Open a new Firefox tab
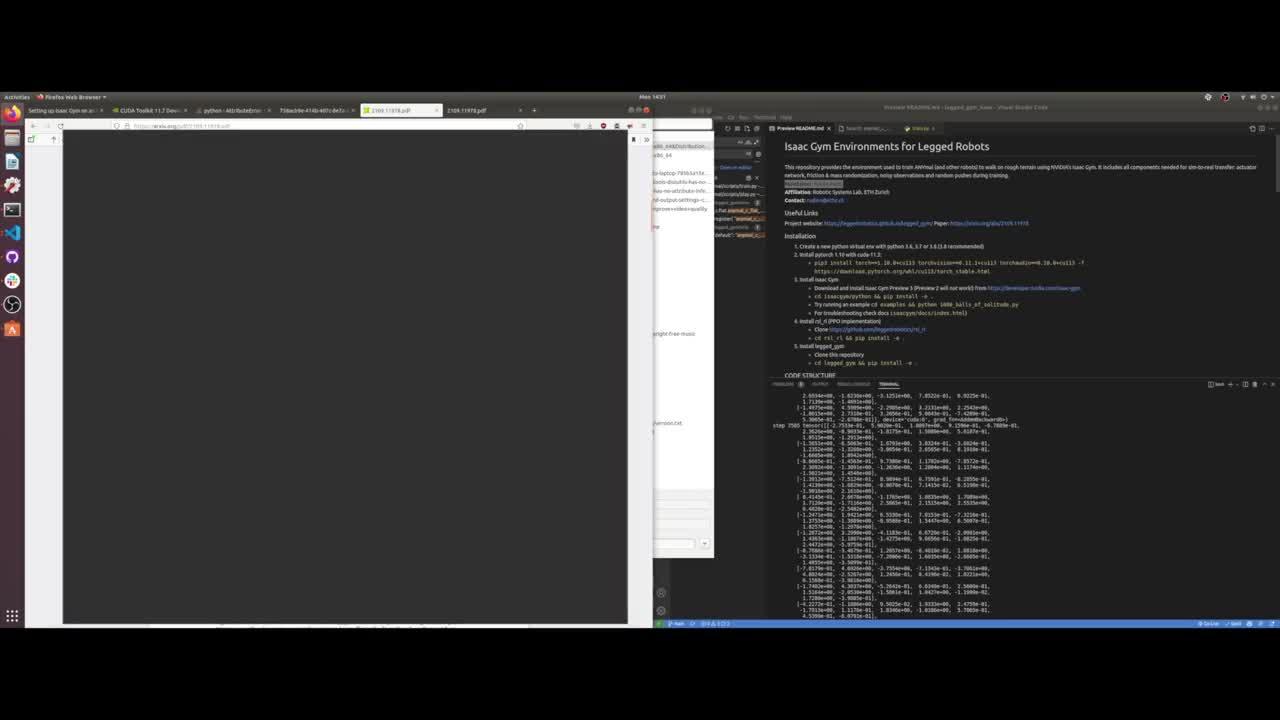 pos(534,110)
